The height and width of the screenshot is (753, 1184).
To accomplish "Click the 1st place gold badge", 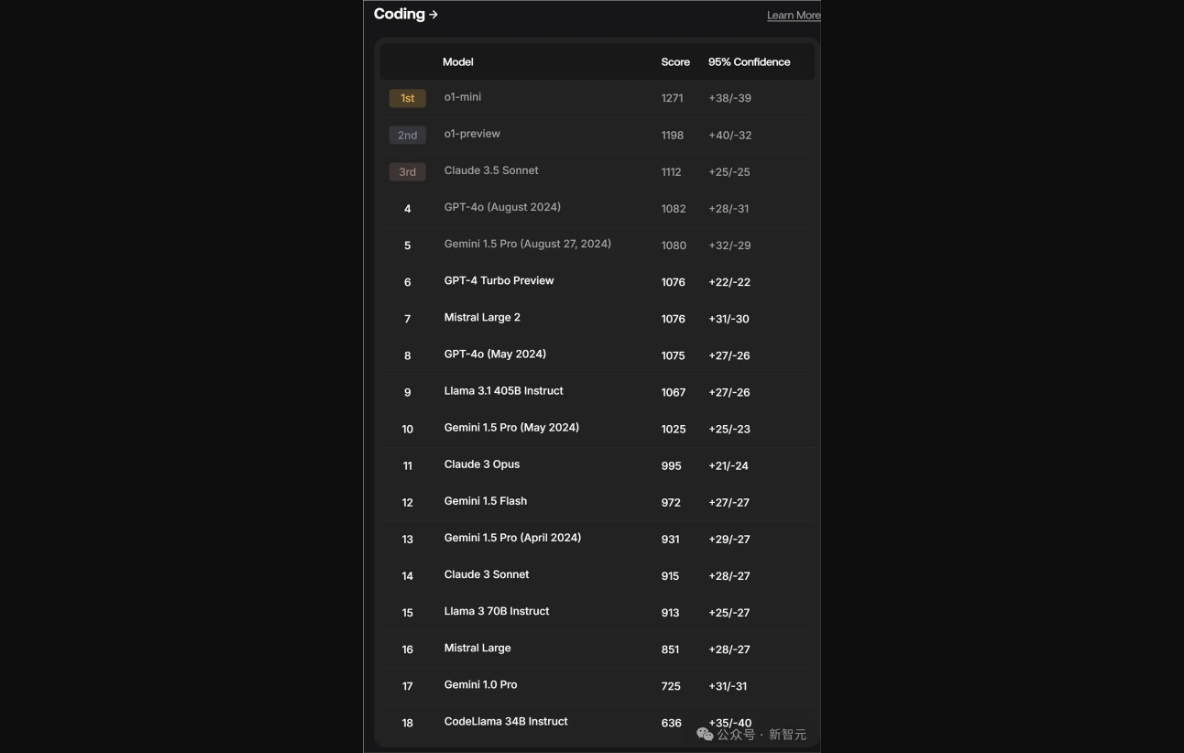I will click(407, 98).
